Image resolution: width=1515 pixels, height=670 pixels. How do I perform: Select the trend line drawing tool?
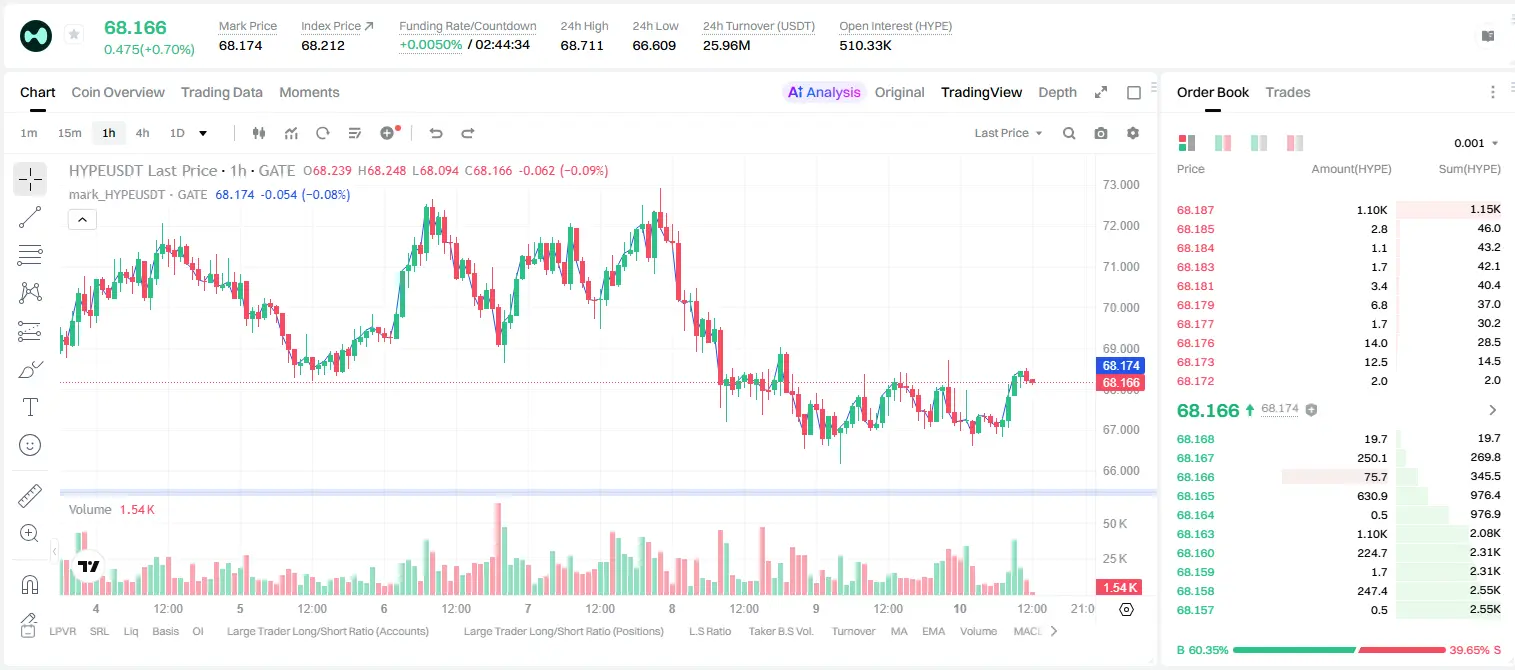point(30,217)
